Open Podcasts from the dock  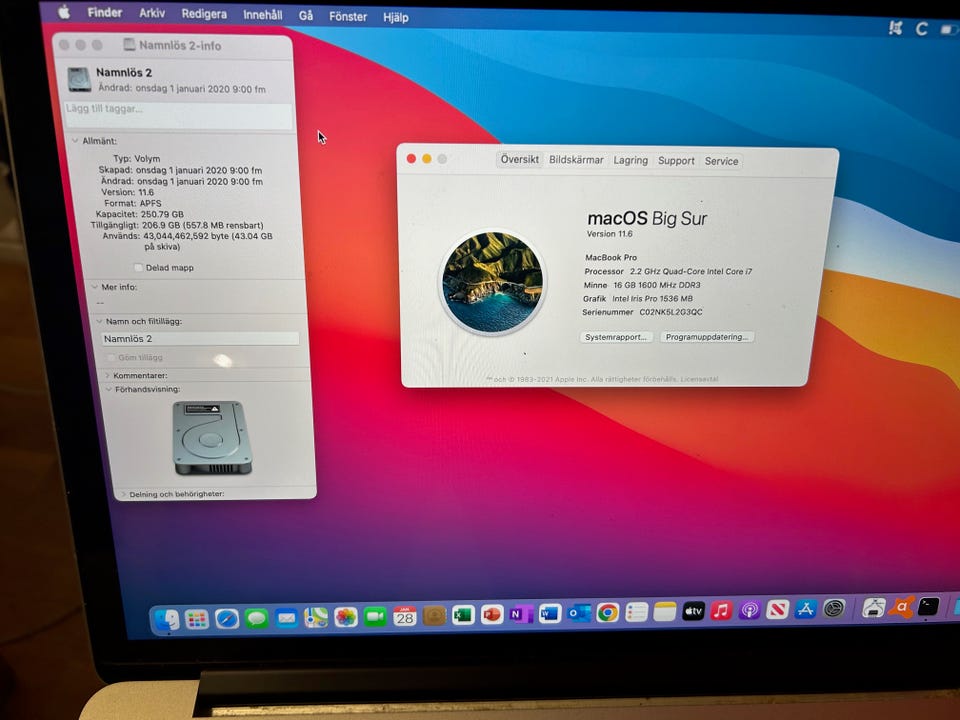(x=749, y=610)
